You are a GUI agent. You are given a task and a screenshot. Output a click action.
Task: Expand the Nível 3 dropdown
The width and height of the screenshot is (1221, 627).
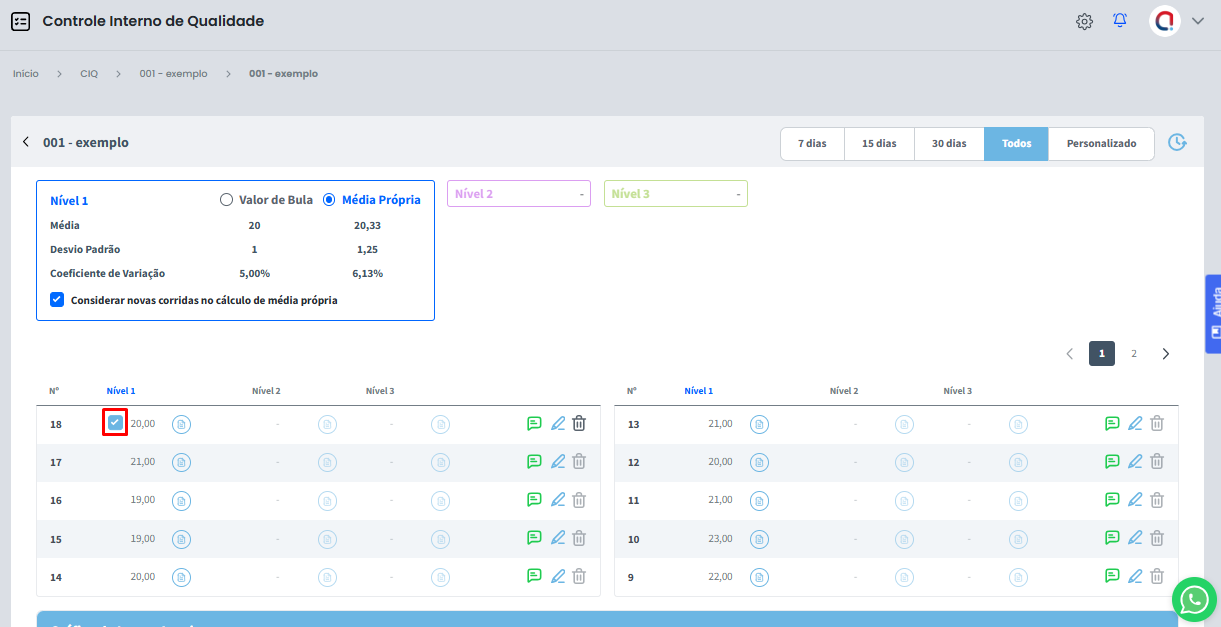coord(675,194)
